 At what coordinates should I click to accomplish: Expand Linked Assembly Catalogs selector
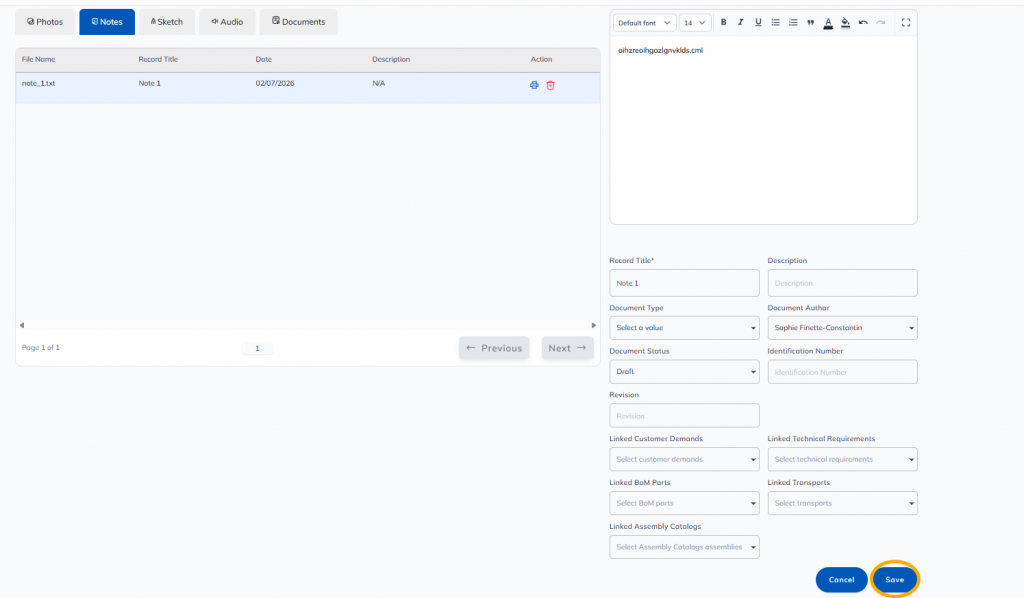pyautogui.click(x=684, y=546)
